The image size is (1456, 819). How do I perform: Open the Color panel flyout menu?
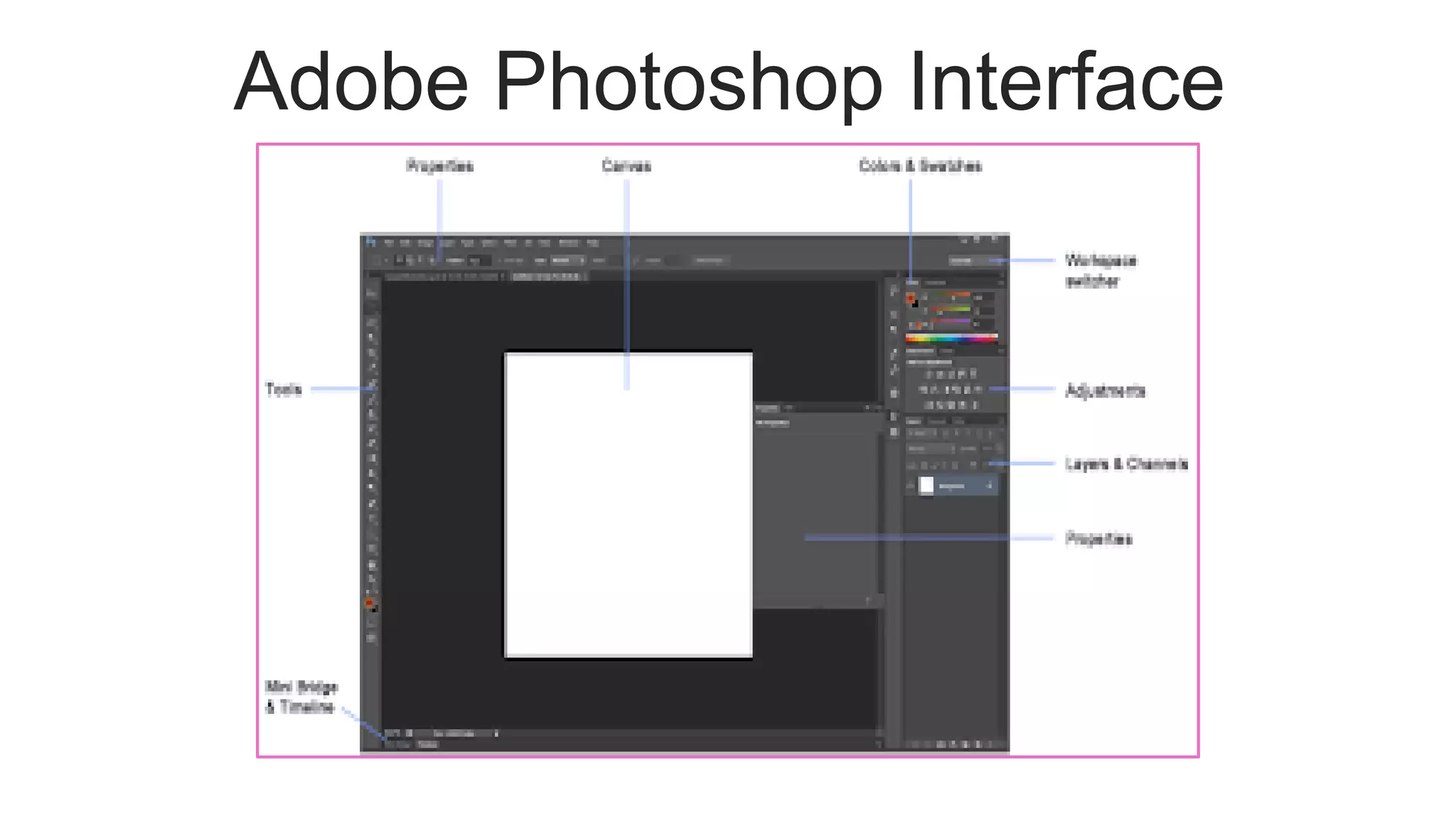pyautogui.click(x=1000, y=283)
